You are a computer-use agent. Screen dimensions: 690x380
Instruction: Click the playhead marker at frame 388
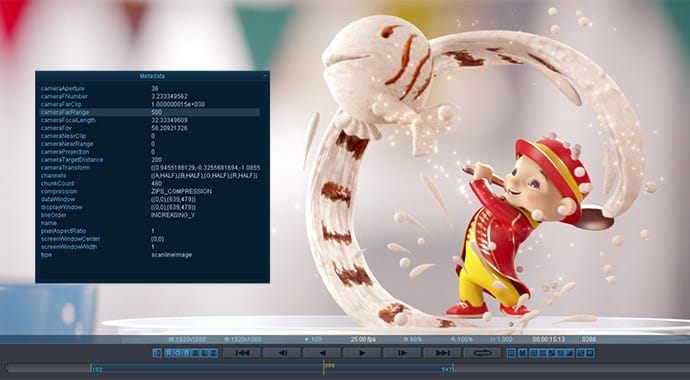323,368
